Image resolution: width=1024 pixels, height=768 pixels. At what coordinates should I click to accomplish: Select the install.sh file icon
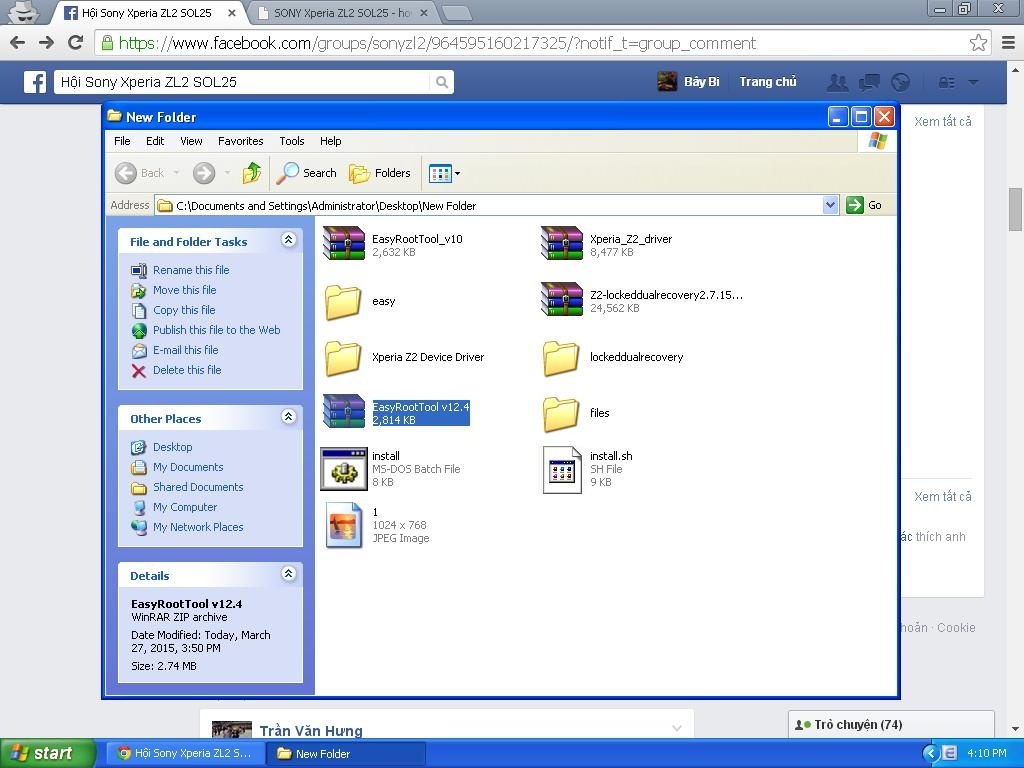click(562, 469)
